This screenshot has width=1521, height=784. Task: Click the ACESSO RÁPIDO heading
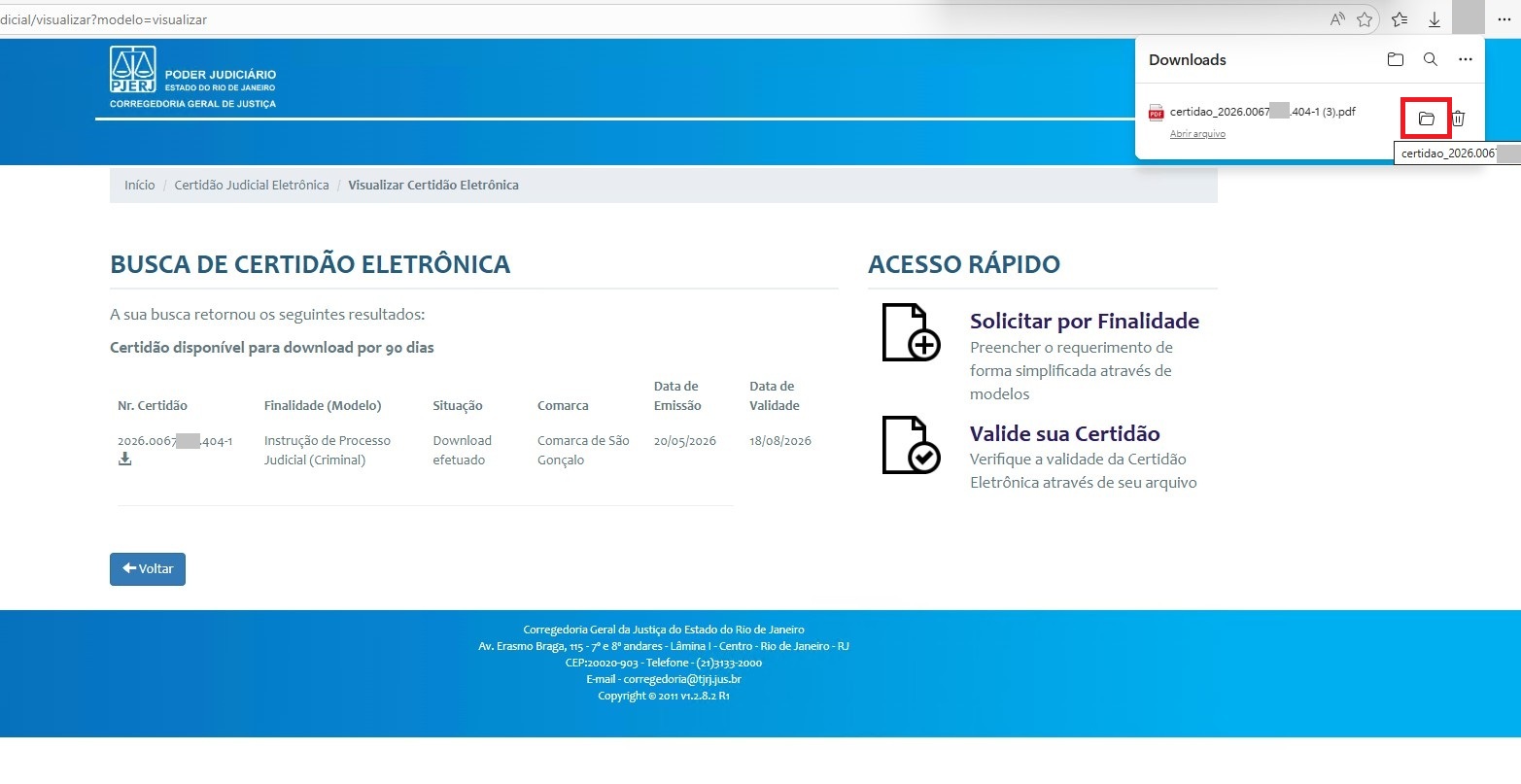(964, 264)
